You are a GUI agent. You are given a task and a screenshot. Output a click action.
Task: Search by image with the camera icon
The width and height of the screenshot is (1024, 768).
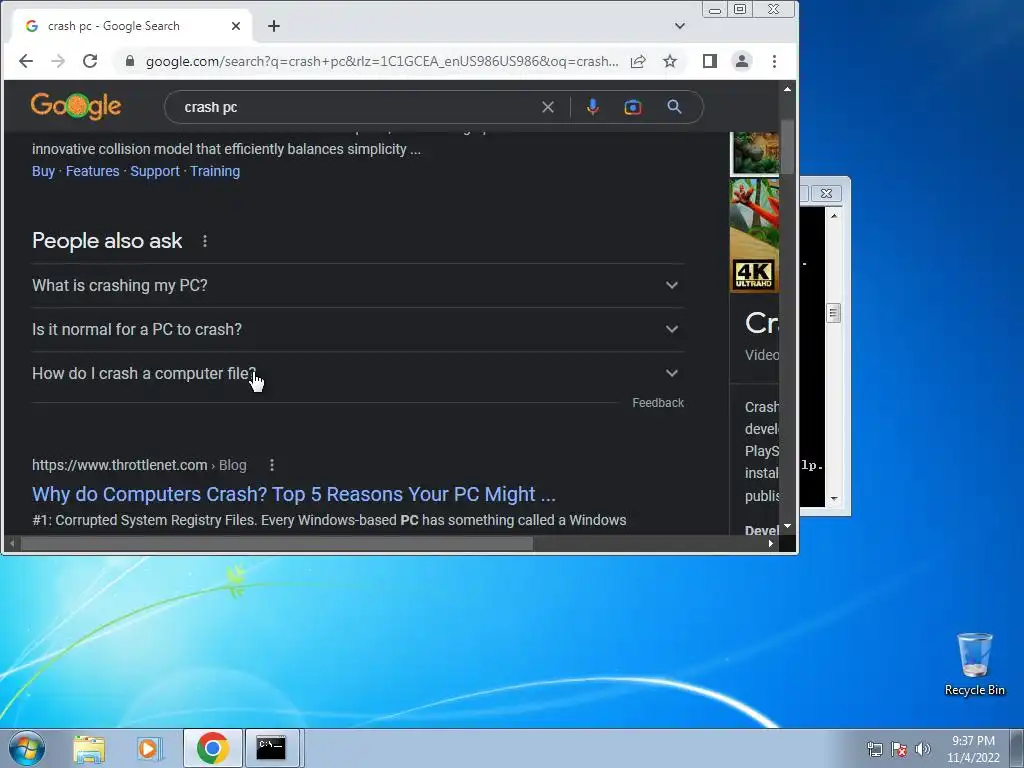pos(633,107)
